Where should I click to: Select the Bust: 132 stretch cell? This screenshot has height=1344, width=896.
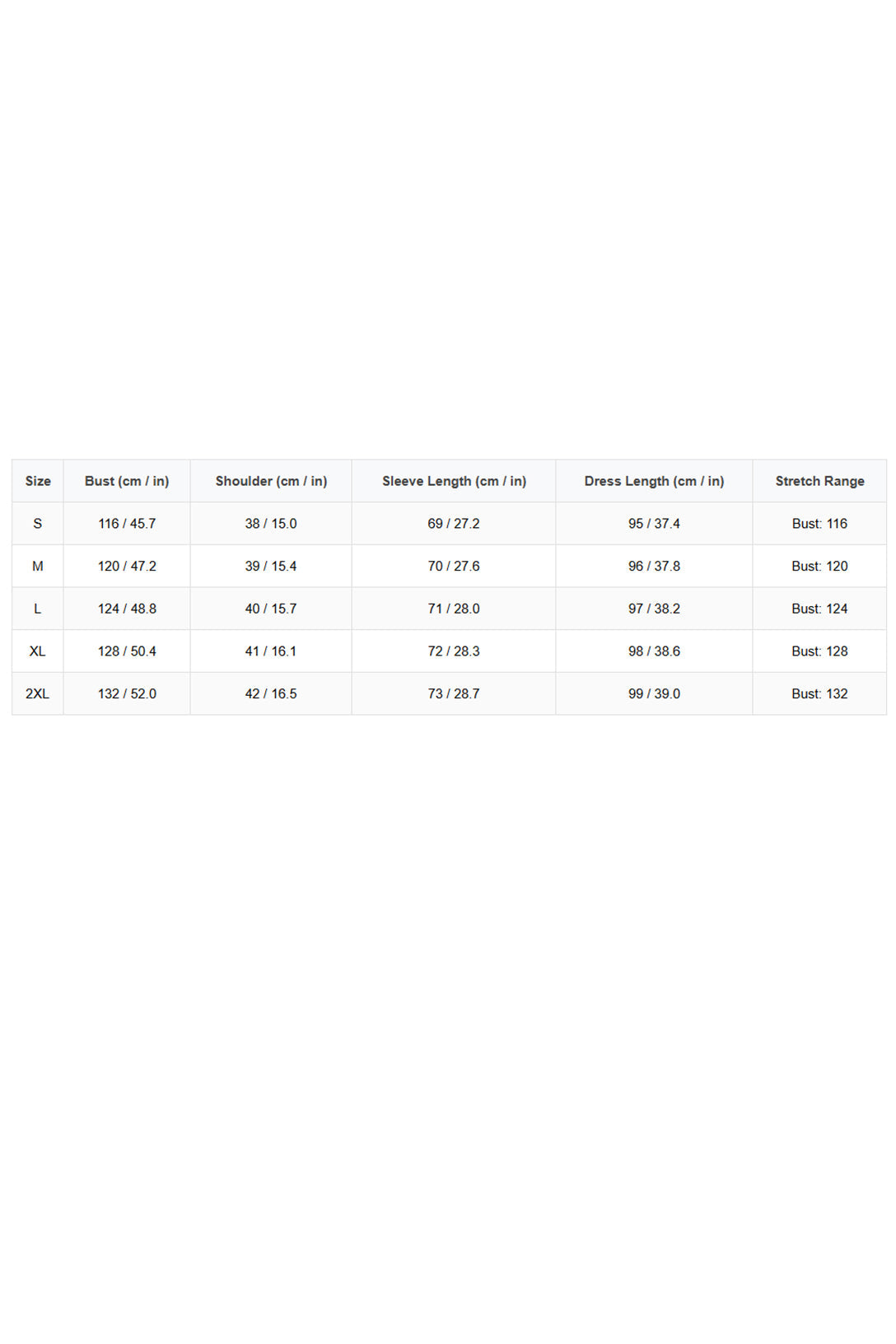[x=819, y=694]
